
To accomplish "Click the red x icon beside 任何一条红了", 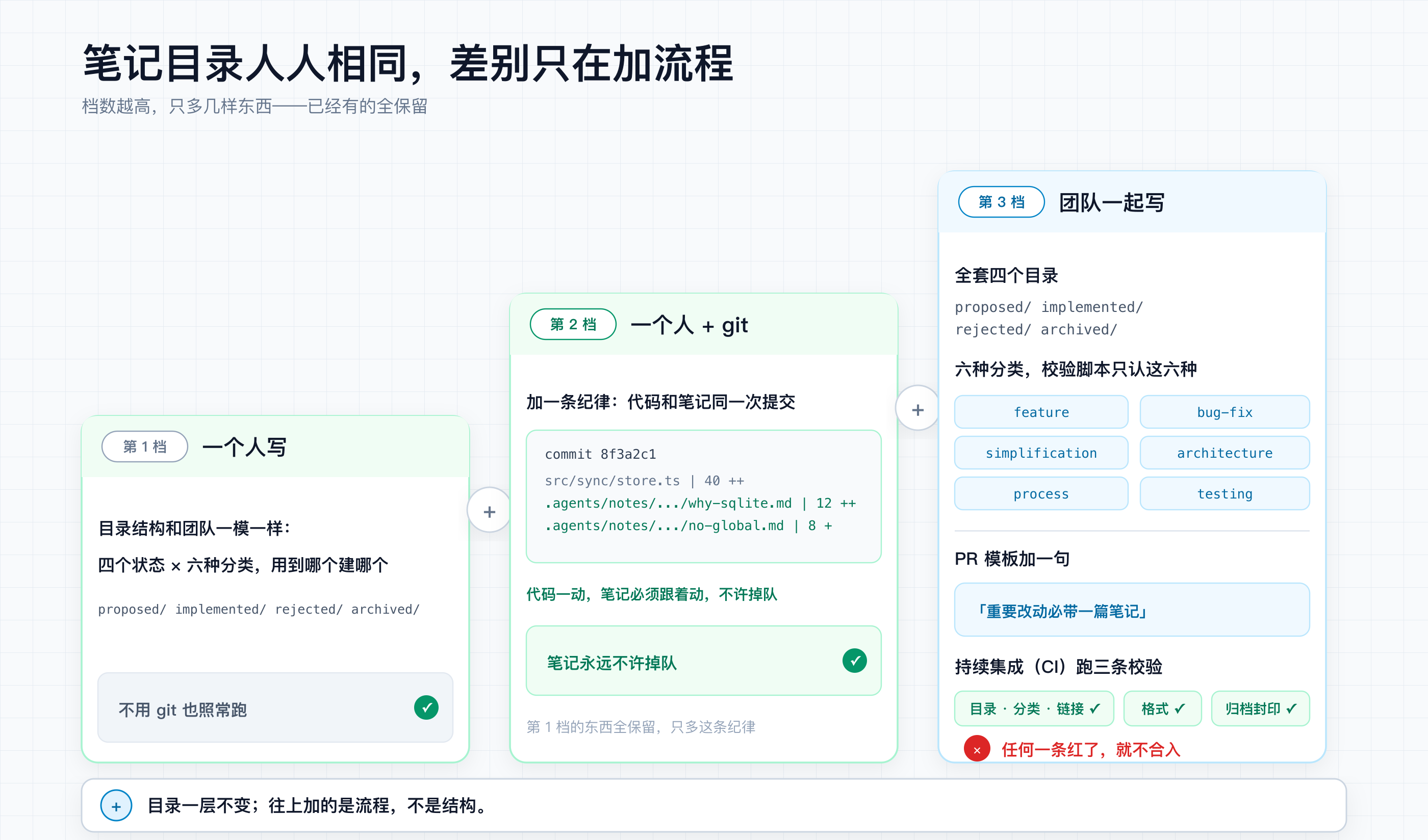I will coord(977,749).
